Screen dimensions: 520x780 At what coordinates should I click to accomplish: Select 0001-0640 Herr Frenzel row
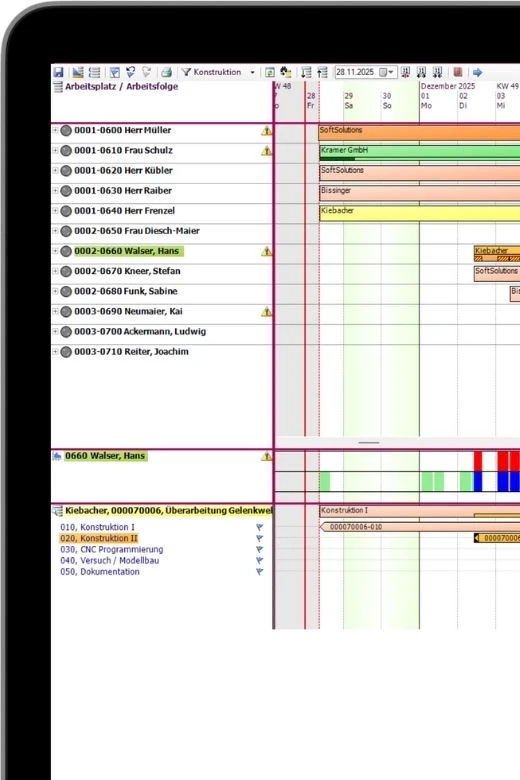pos(162,211)
